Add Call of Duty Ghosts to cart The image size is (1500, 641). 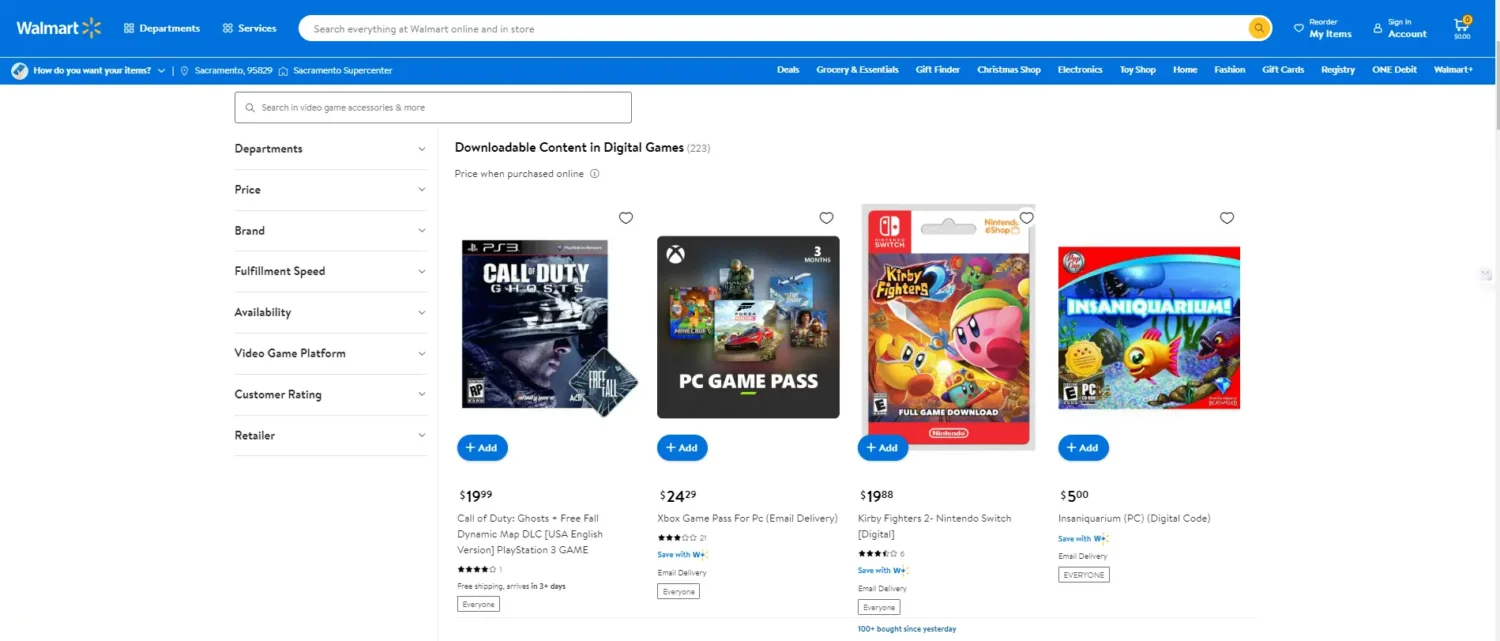point(482,448)
